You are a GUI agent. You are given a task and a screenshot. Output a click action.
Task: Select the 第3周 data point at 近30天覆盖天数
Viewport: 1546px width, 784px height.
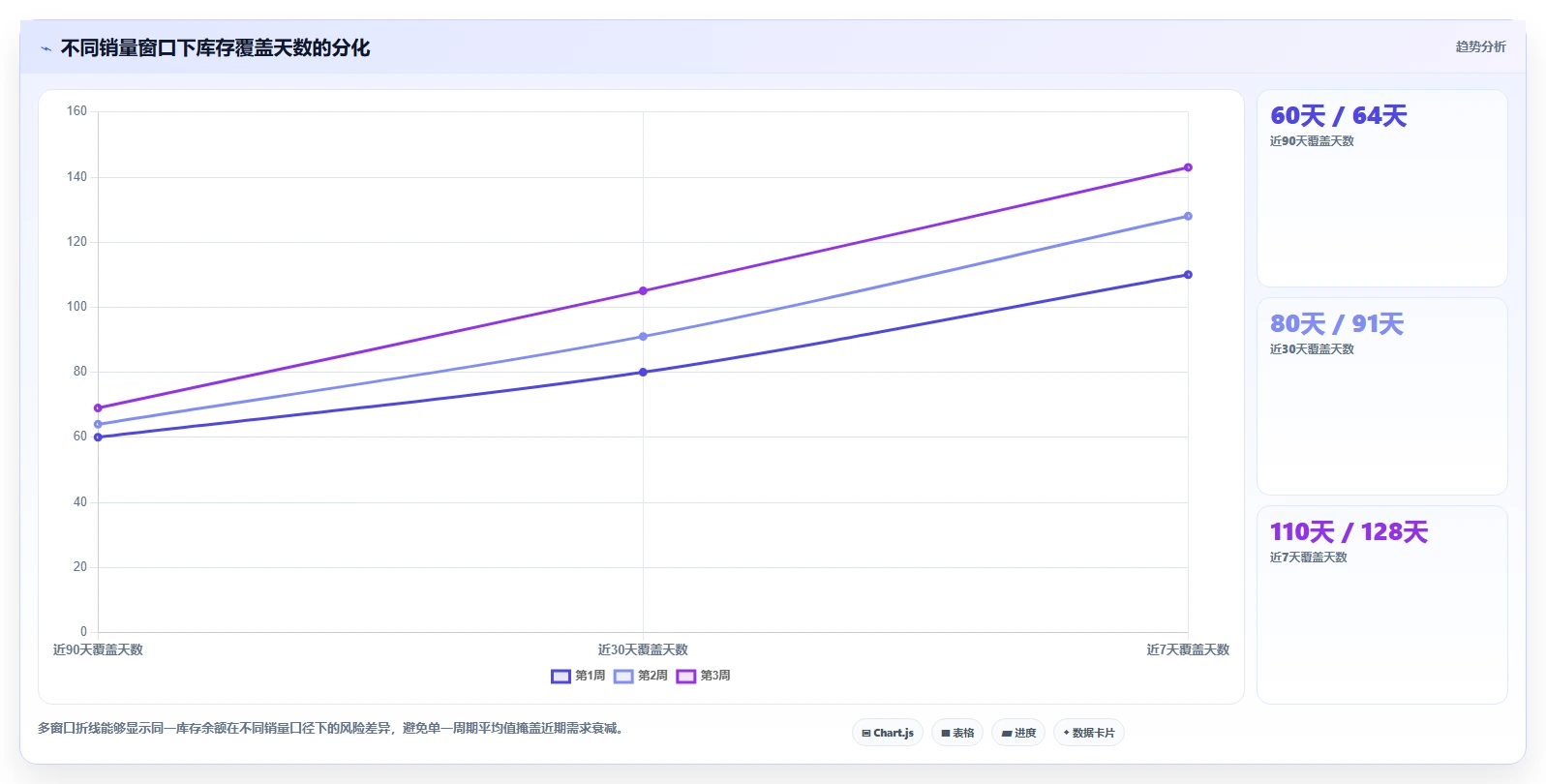(643, 291)
